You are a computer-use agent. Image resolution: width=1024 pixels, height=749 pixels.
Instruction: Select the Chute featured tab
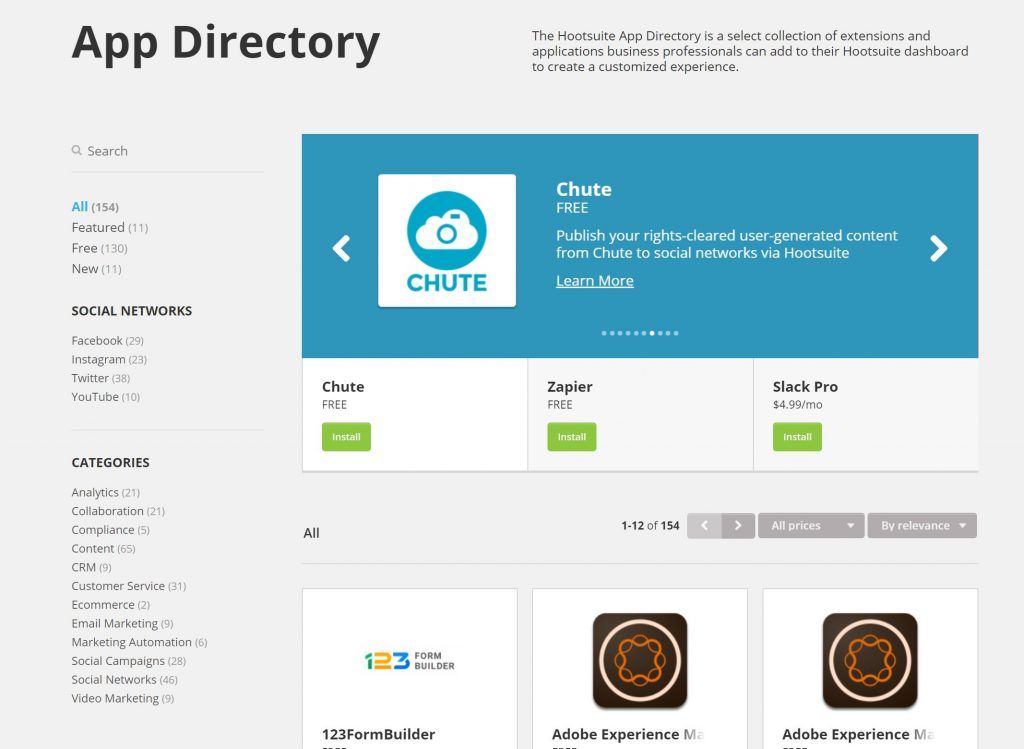415,414
